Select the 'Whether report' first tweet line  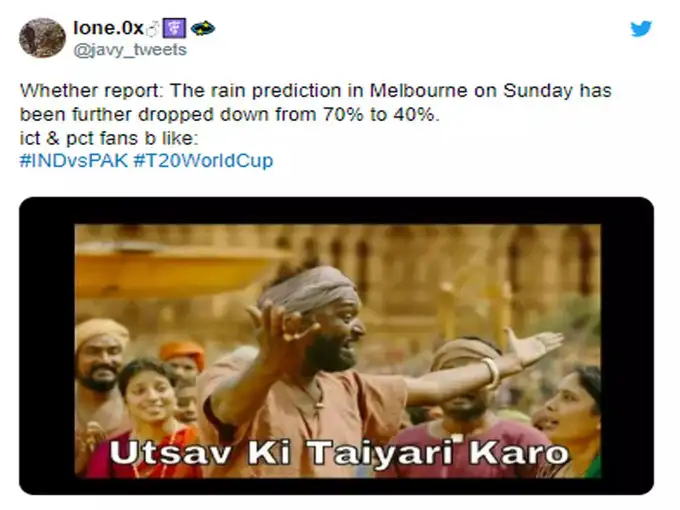[316, 91]
